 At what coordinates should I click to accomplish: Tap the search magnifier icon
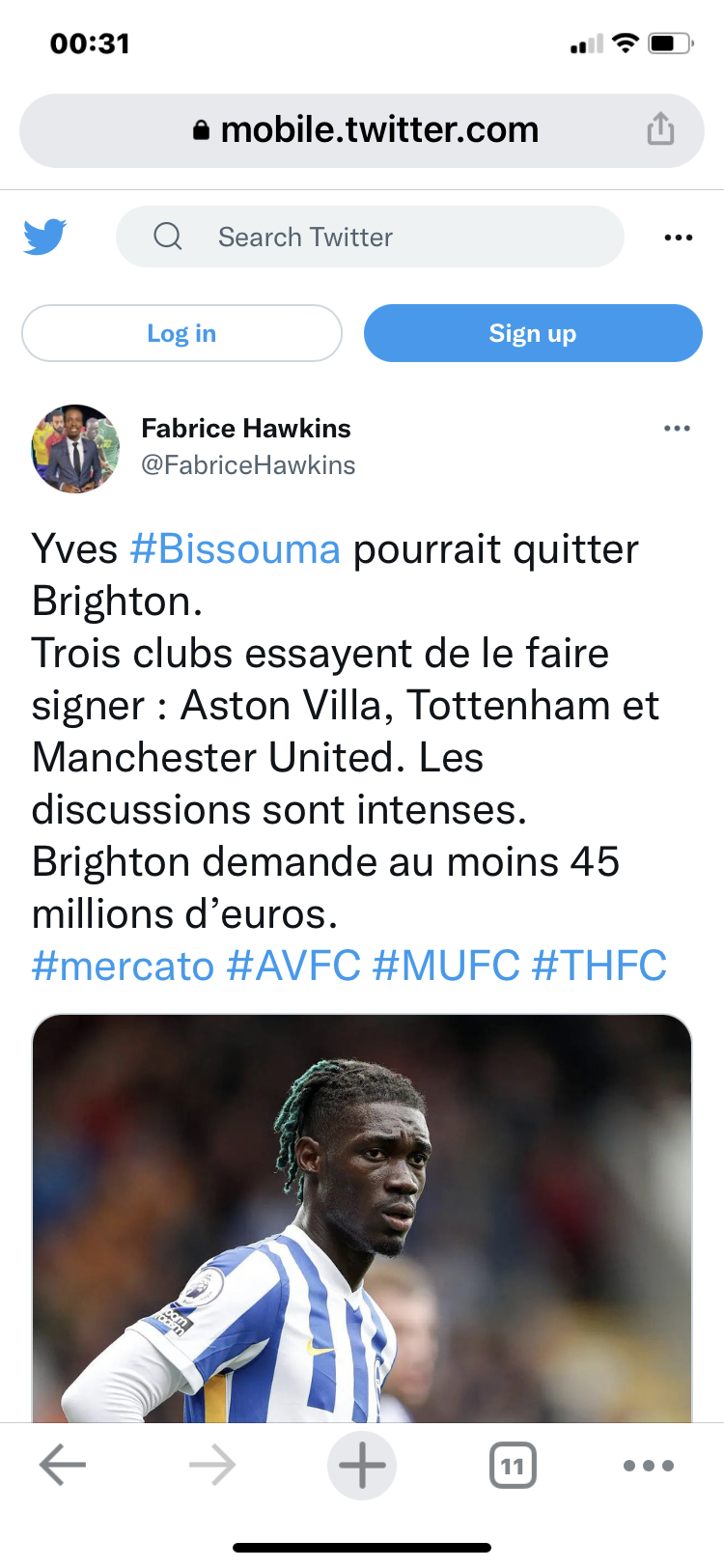coord(168,237)
